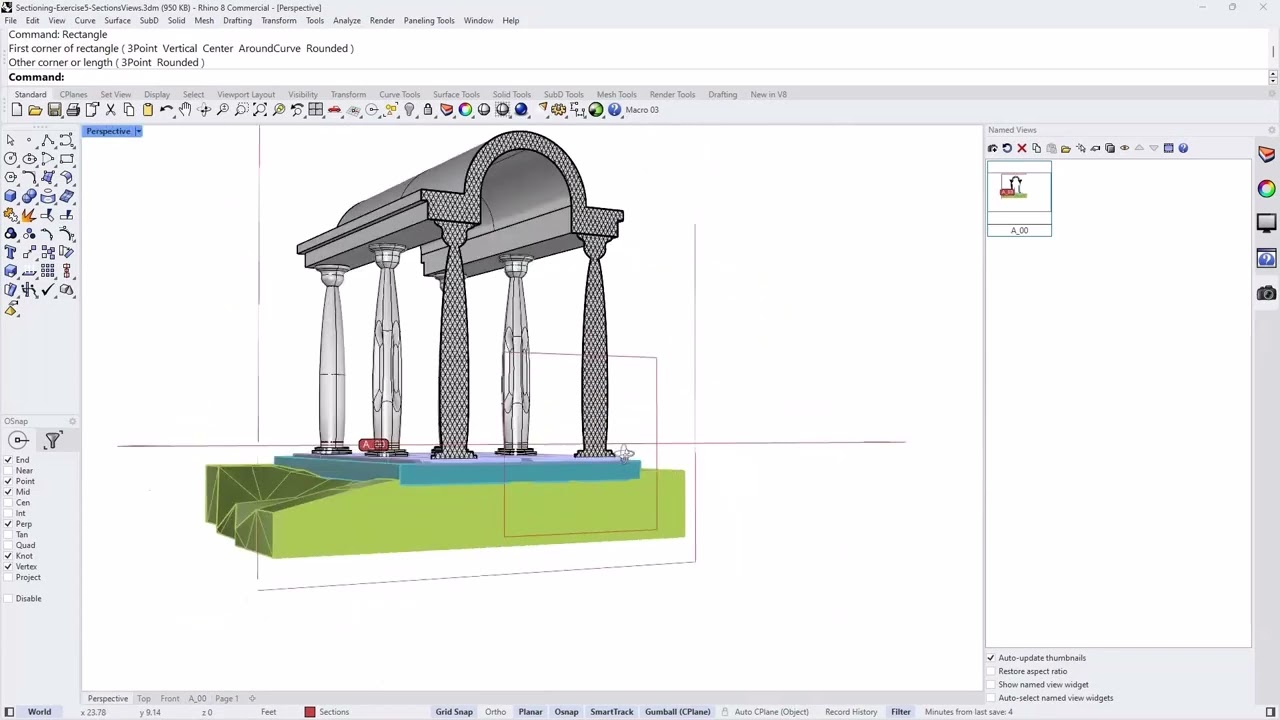
Task: Click the Undo arrow icon
Action: [166, 110]
